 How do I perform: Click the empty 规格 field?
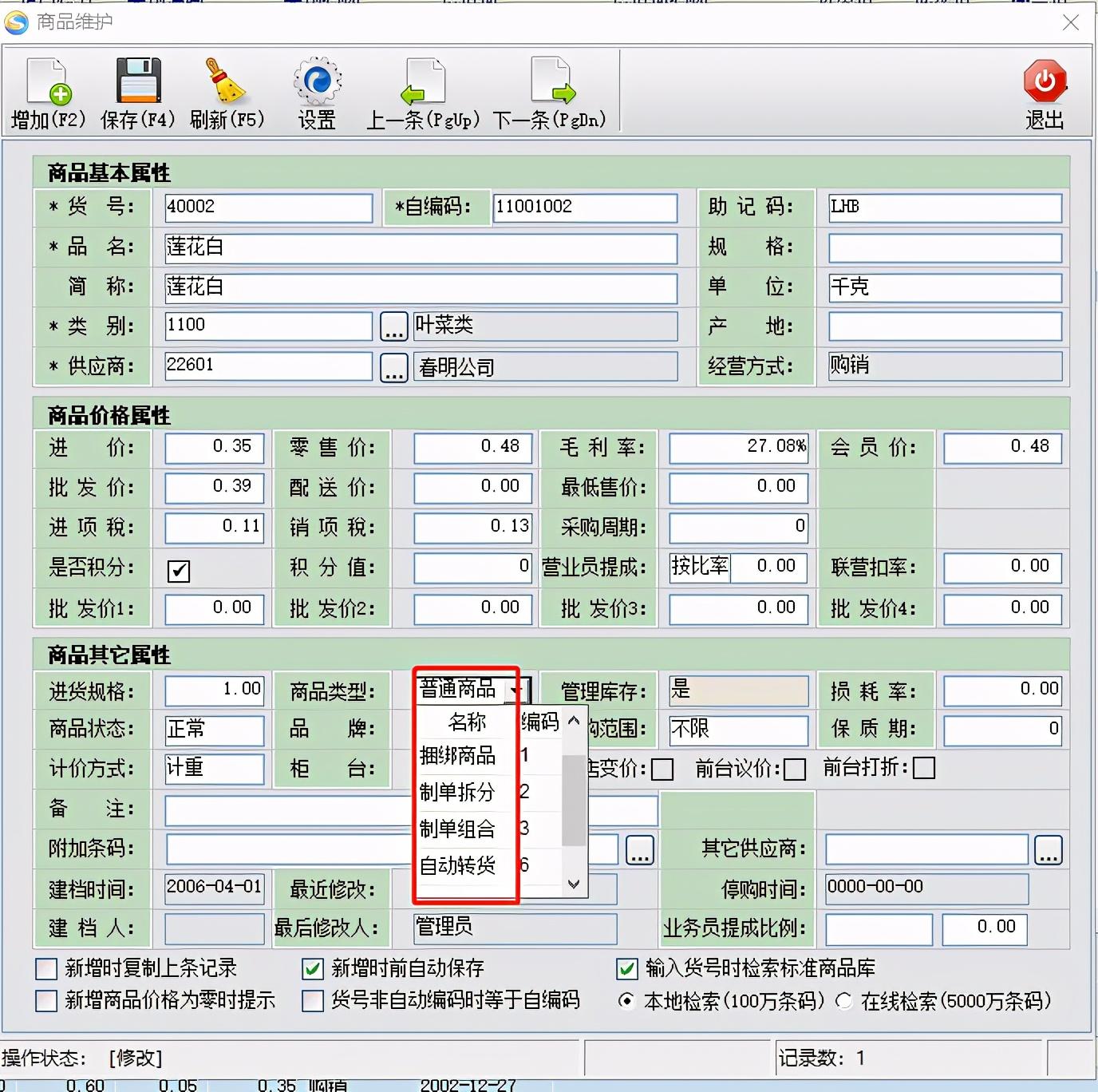click(946, 248)
